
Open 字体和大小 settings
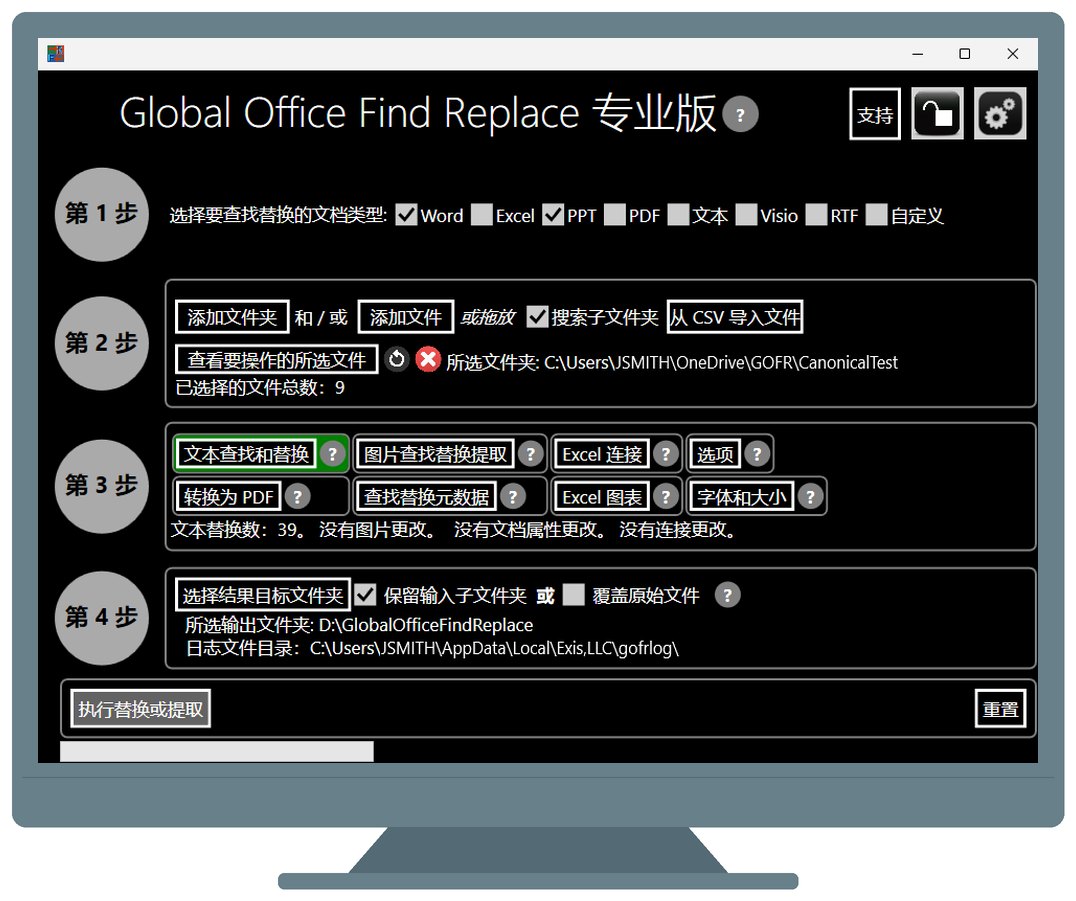pos(742,497)
